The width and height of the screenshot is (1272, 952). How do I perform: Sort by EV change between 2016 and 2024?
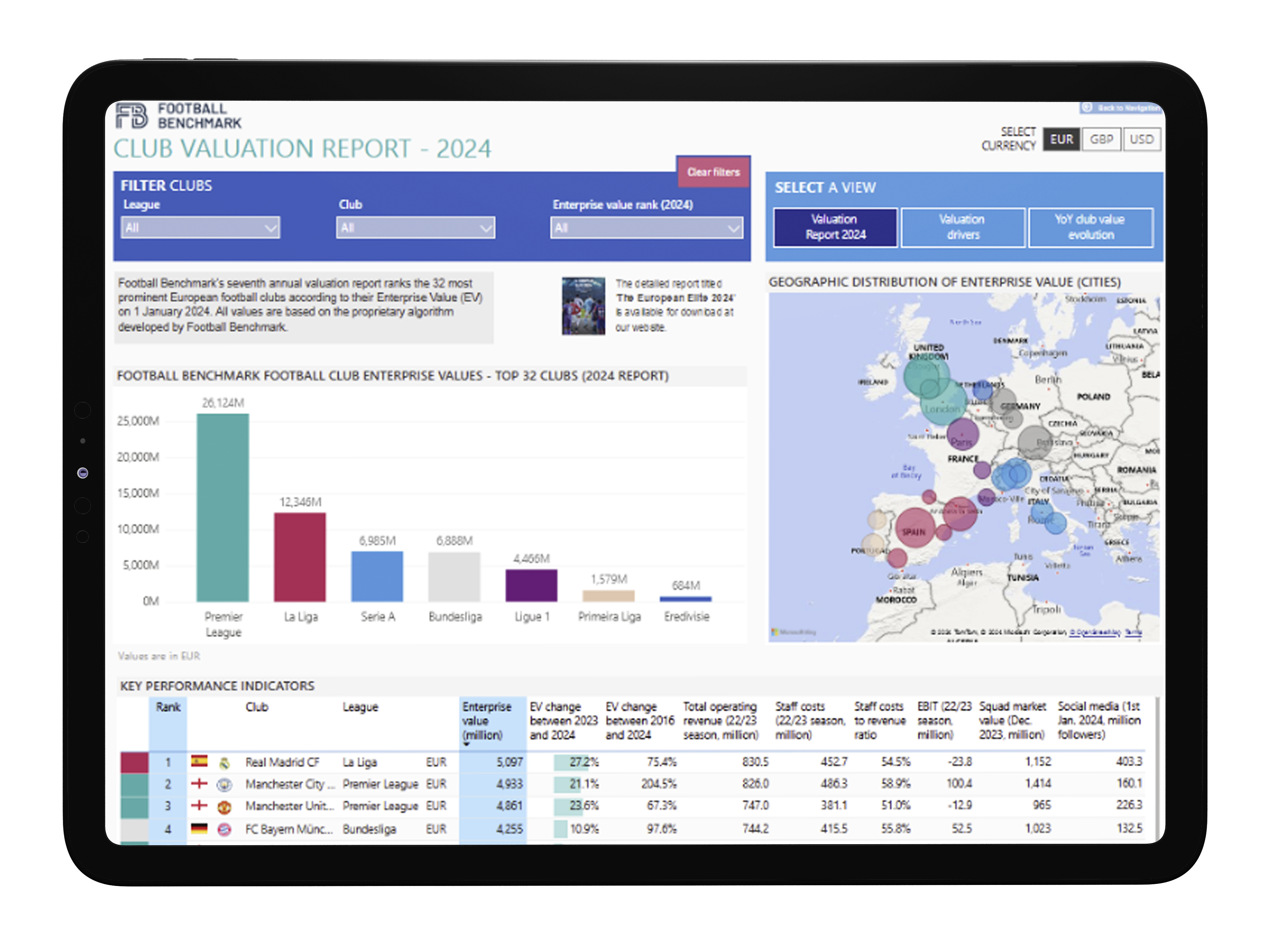pyautogui.click(x=639, y=721)
